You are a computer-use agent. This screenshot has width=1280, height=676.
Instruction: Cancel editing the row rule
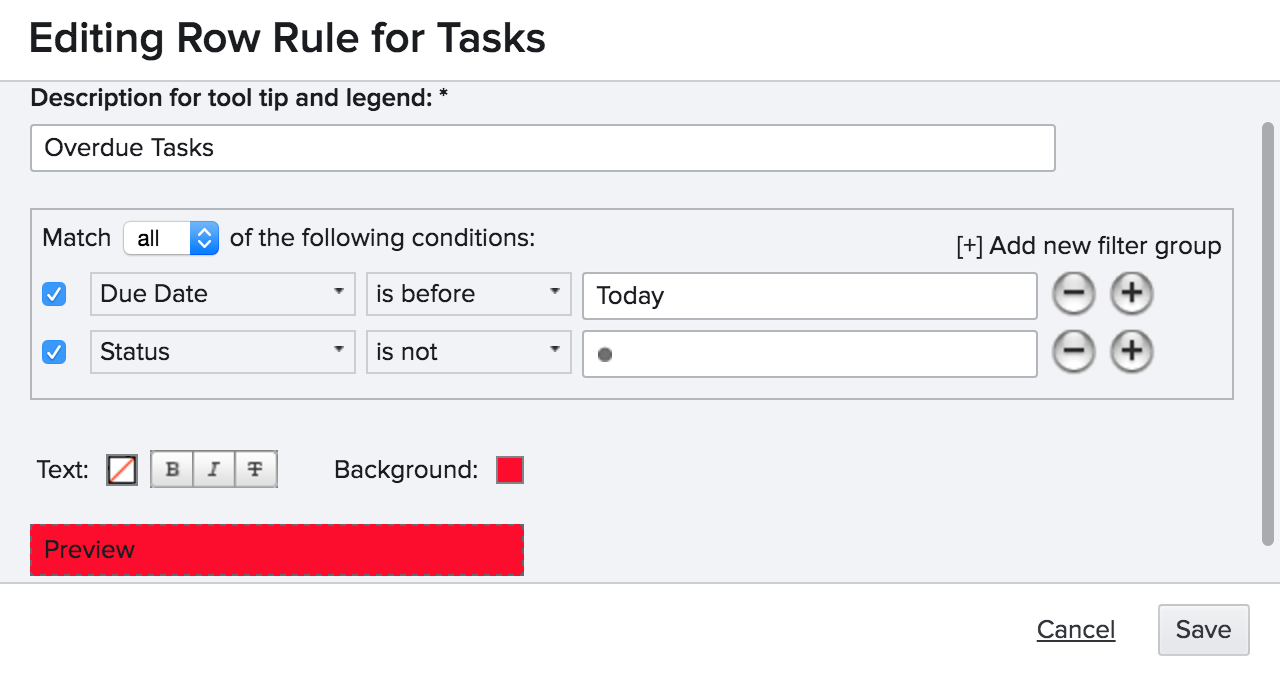1076,630
